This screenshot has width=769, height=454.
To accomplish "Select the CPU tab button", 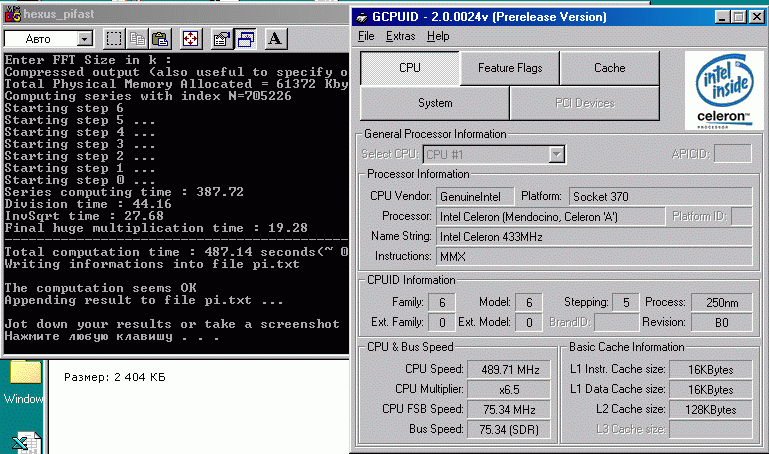I will pos(410,68).
